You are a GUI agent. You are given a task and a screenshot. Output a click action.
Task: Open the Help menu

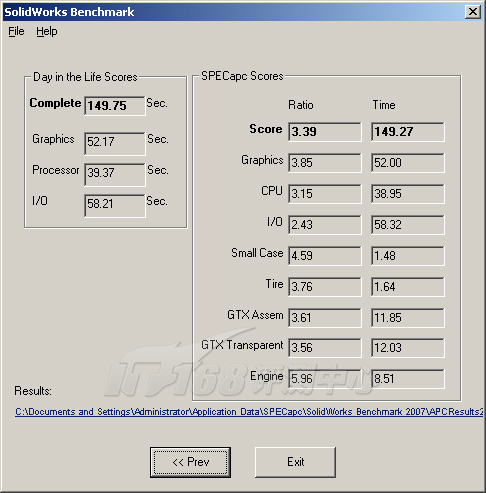(x=47, y=32)
